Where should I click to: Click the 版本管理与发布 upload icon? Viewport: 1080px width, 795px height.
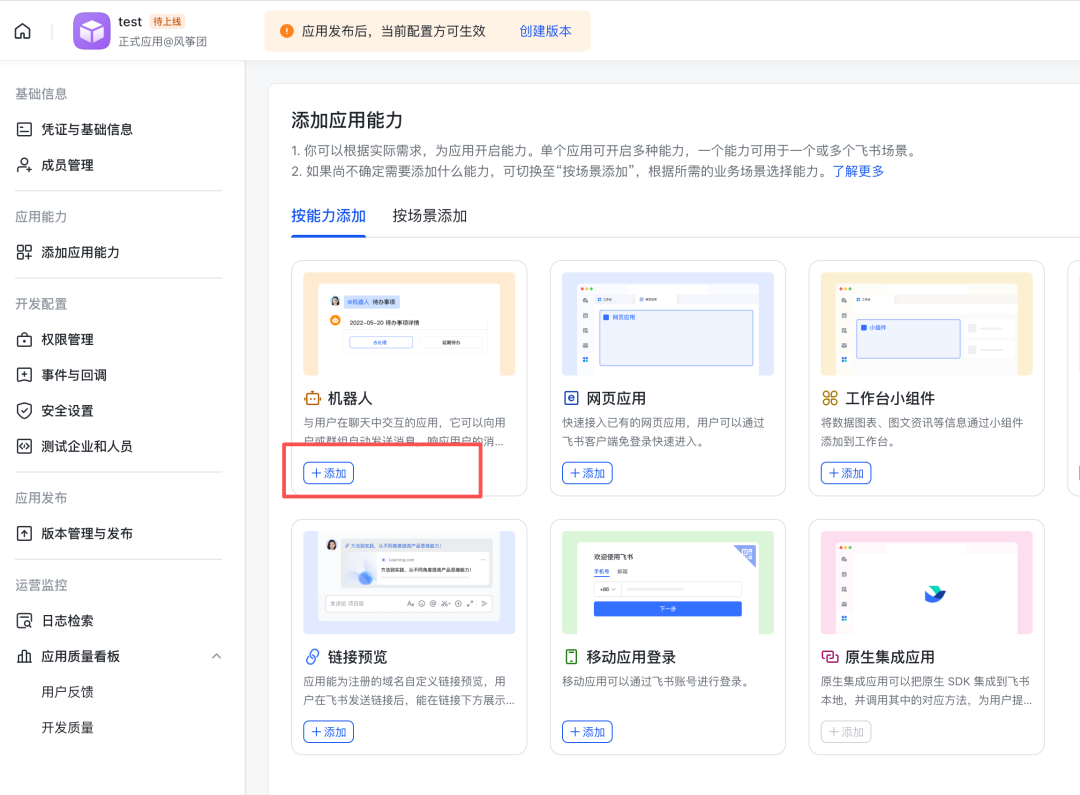tap(24, 533)
